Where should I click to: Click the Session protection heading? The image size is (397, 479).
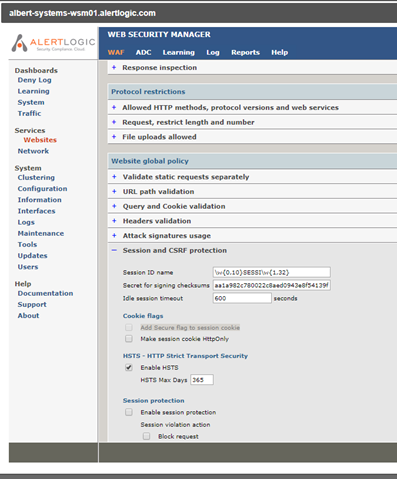tap(153, 401)
